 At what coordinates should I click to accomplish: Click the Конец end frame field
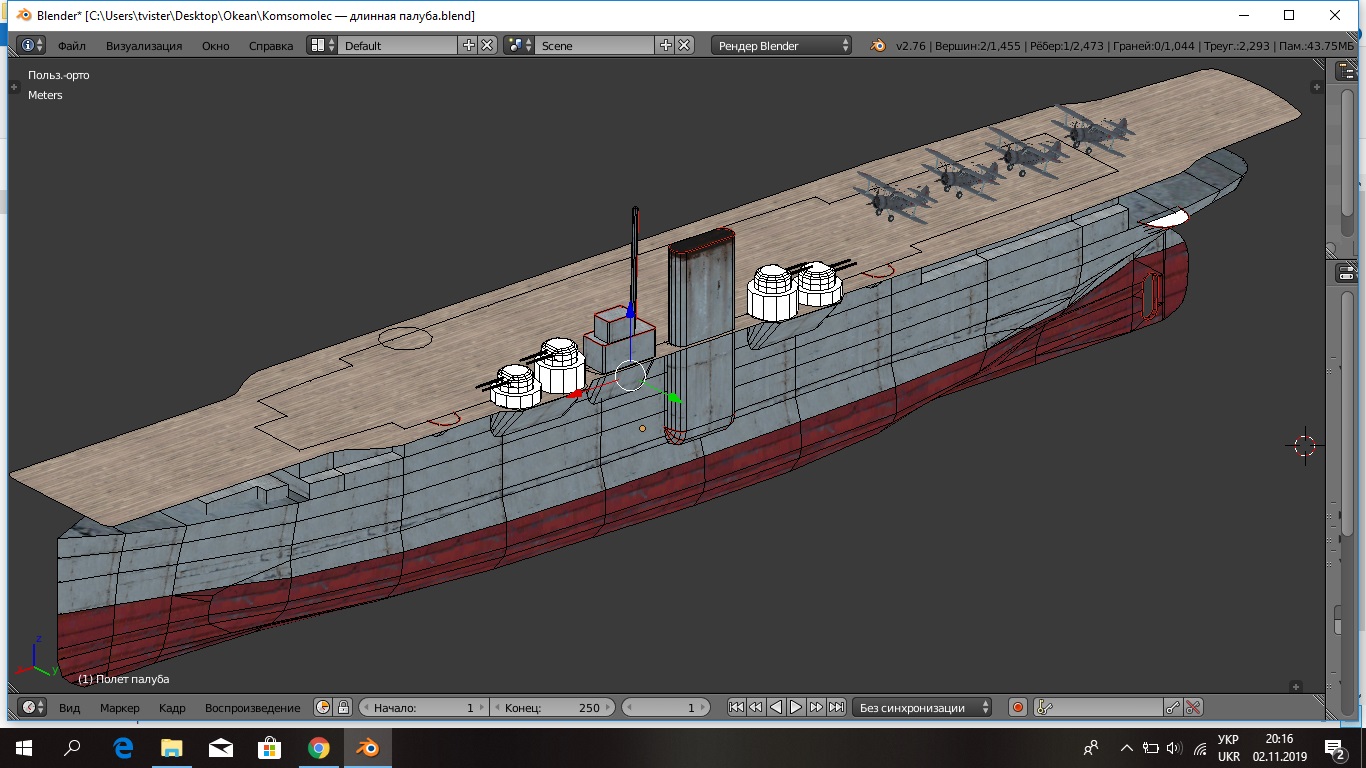coord(552,707)
